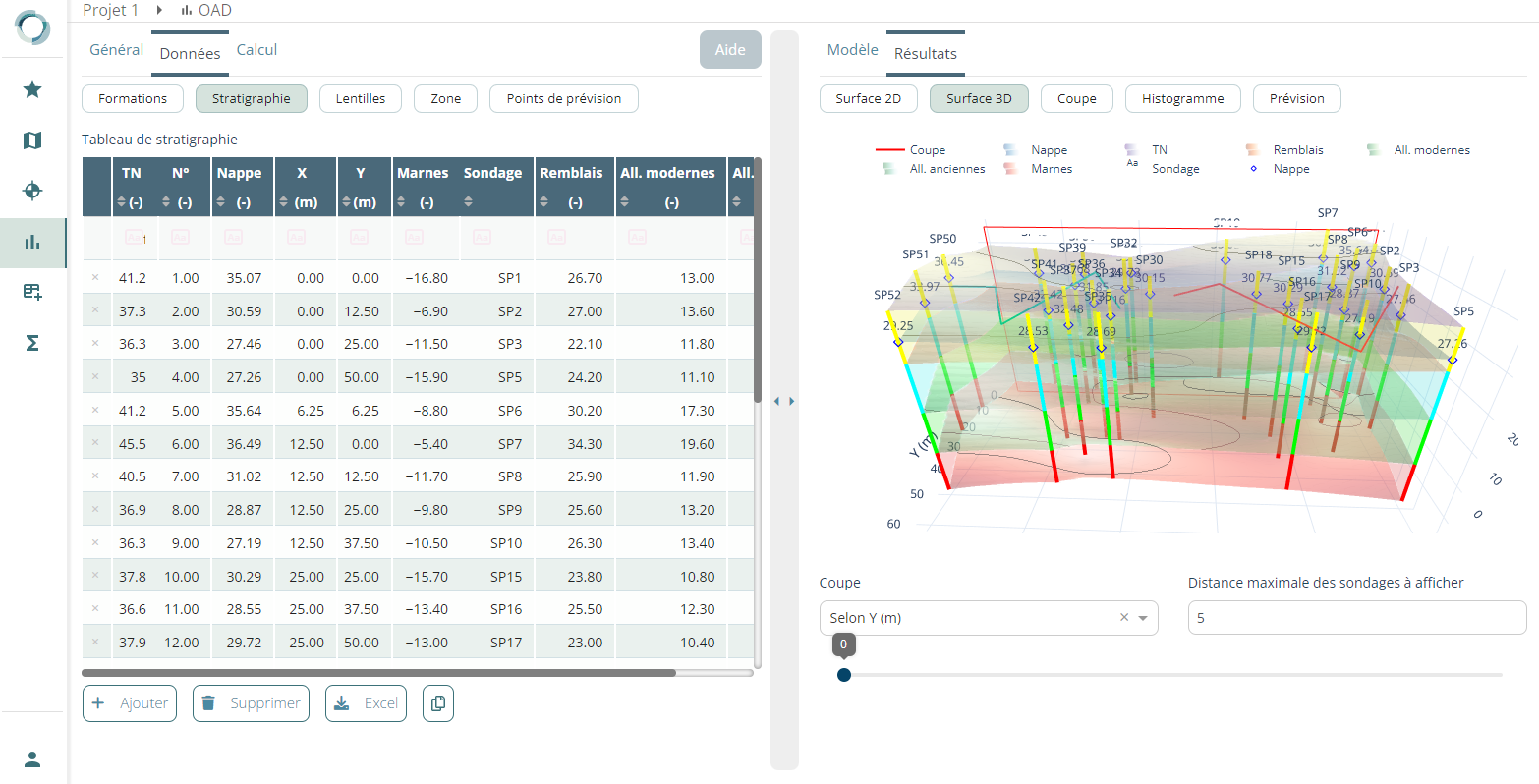Delete row SP3 with its x icon
Screen dimensions: 1539x784
(x=95, y=344)
